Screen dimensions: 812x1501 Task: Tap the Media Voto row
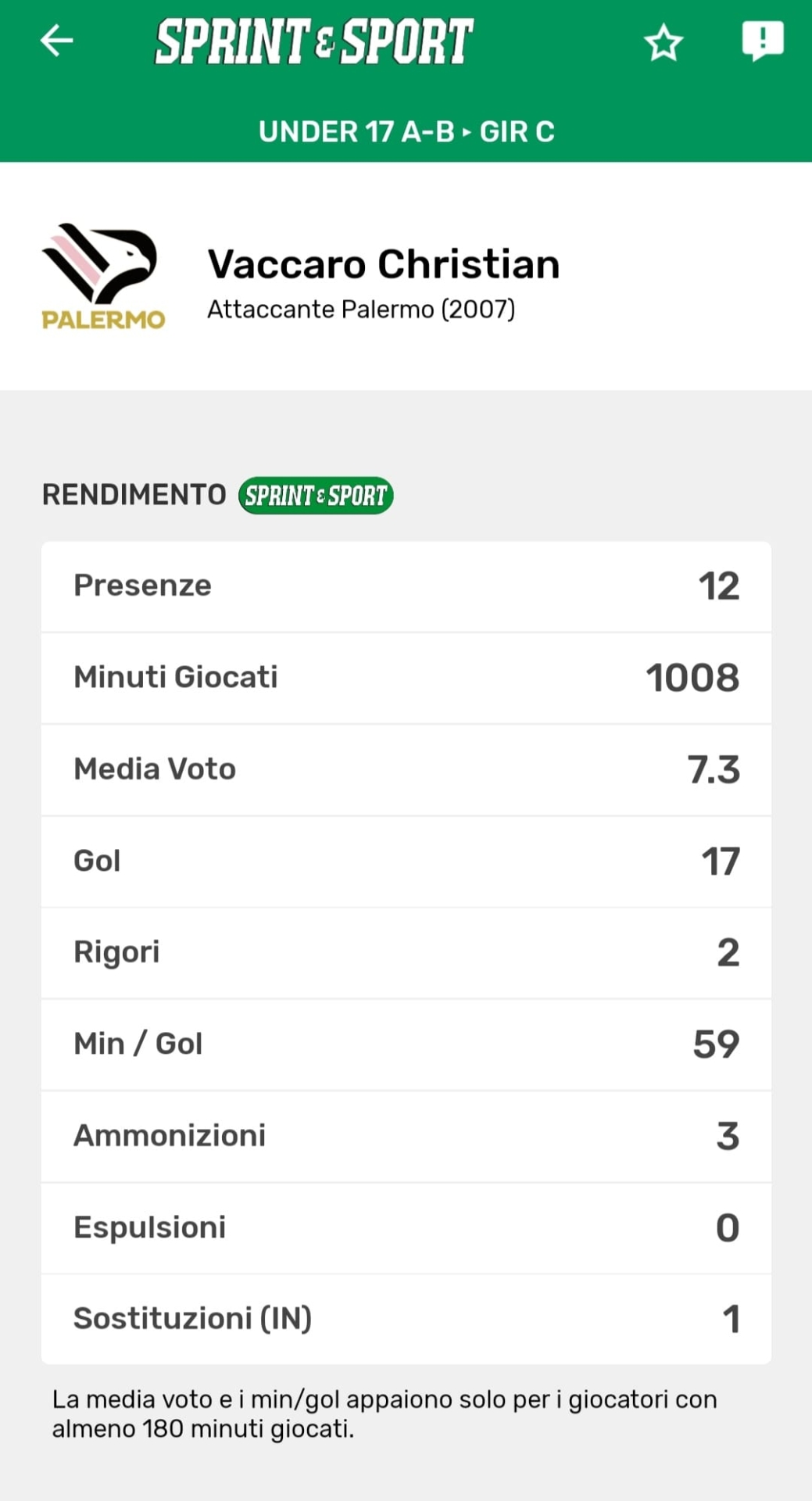pyautogui.click(x=406, y=769)
